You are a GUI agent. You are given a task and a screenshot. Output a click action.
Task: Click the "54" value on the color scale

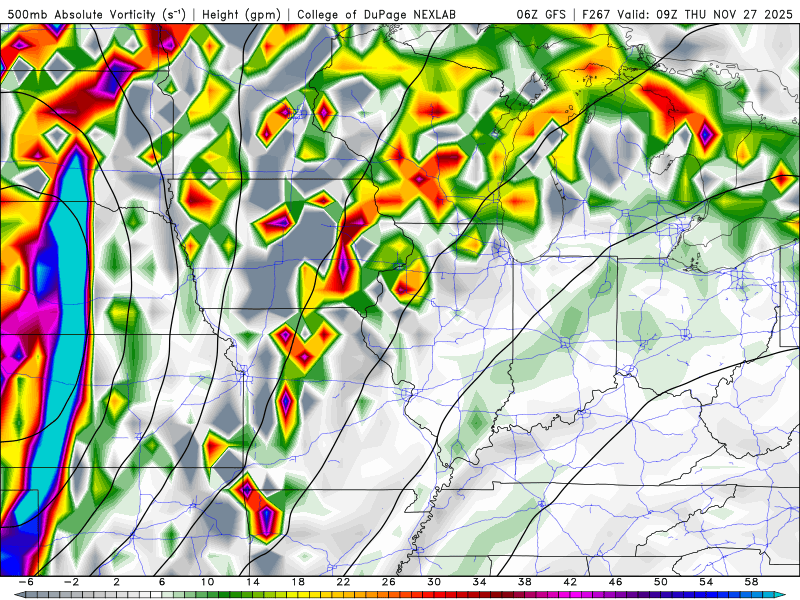click(x=706, y=582)
